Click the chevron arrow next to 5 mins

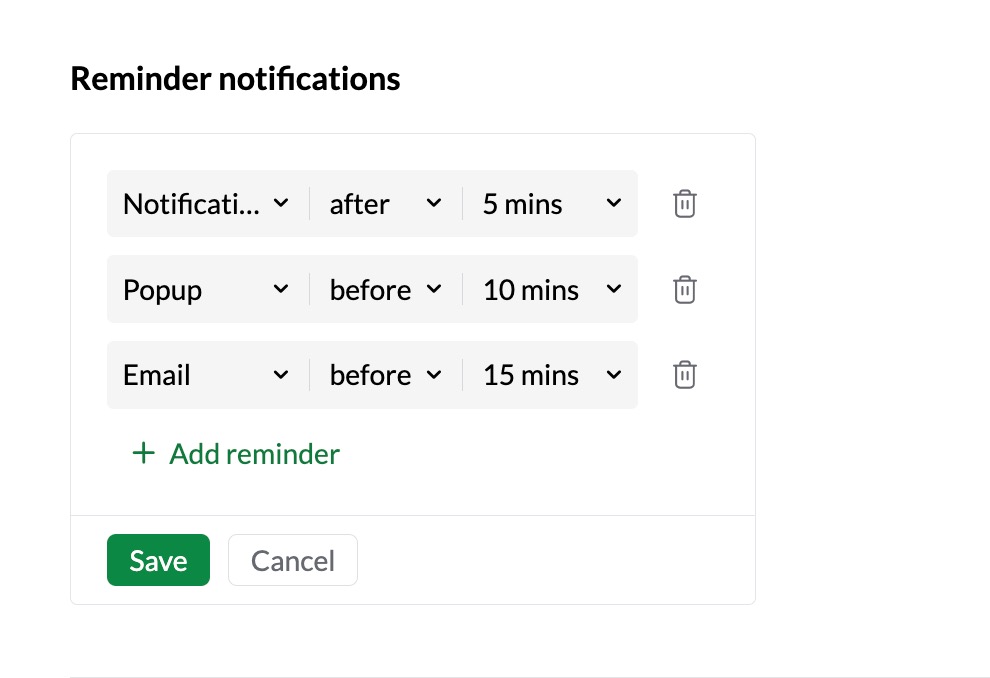tap(614, 203)
